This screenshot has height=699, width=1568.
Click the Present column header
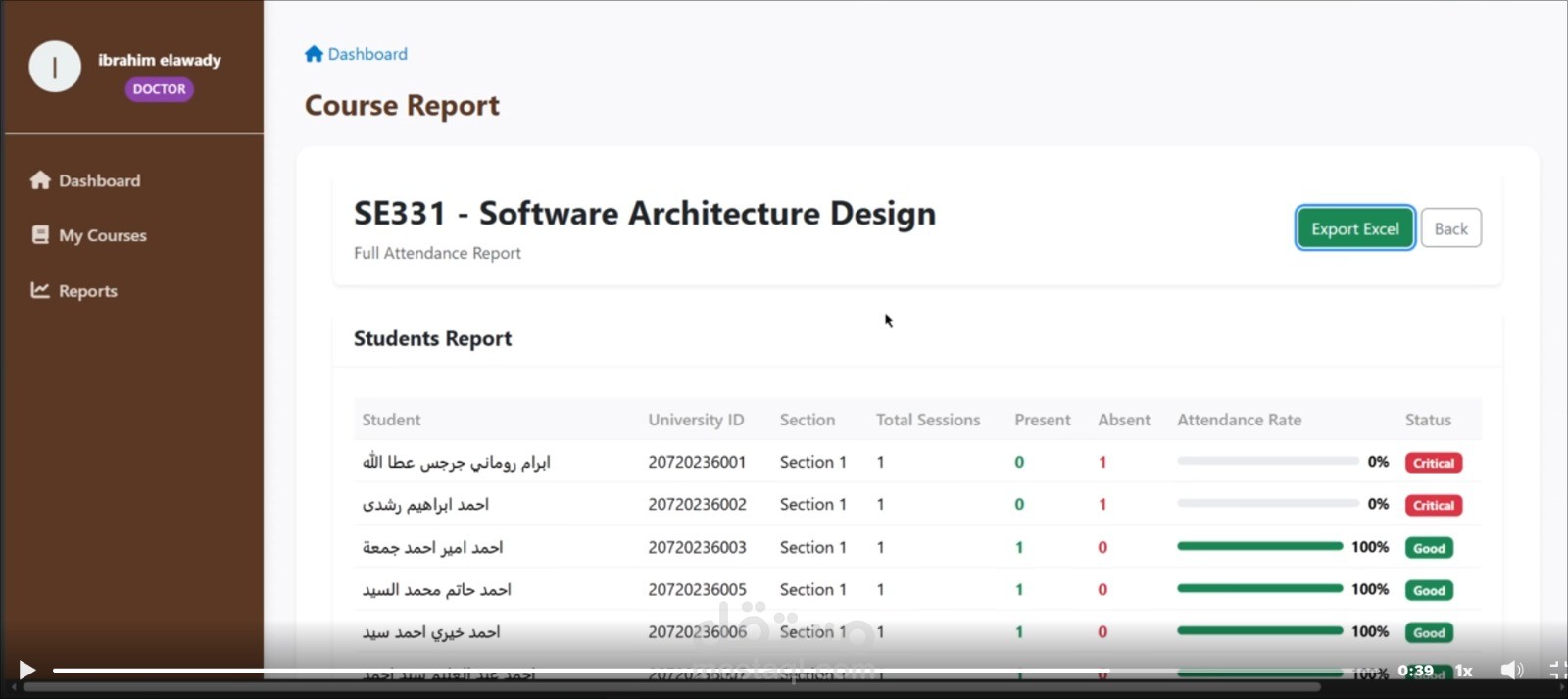[x=1043, y=420]
